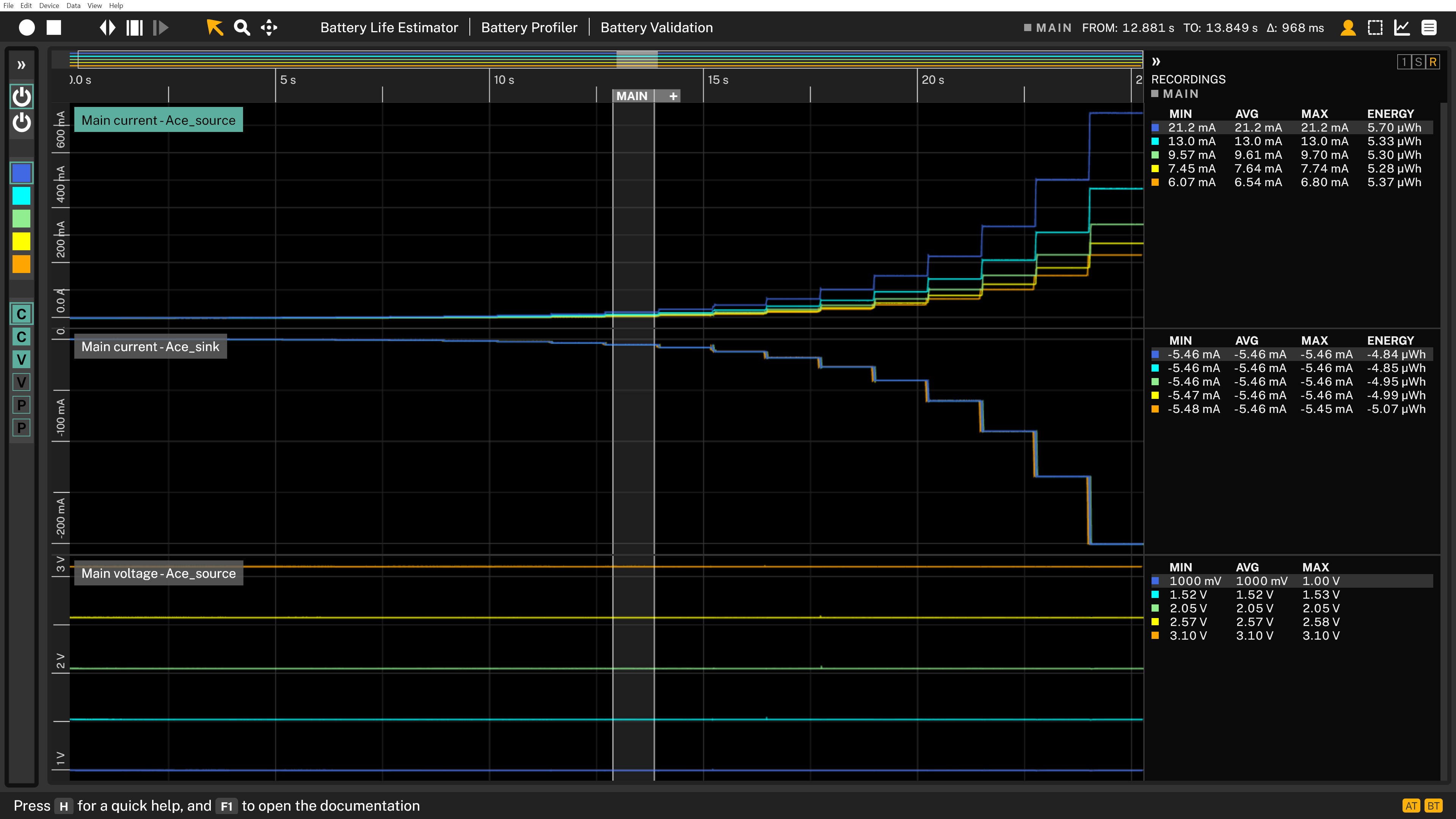Image resolution: width=1456 pixels, height=819 pixels.
Task: Select the pan move tool
Action: (x=269, y=28)
